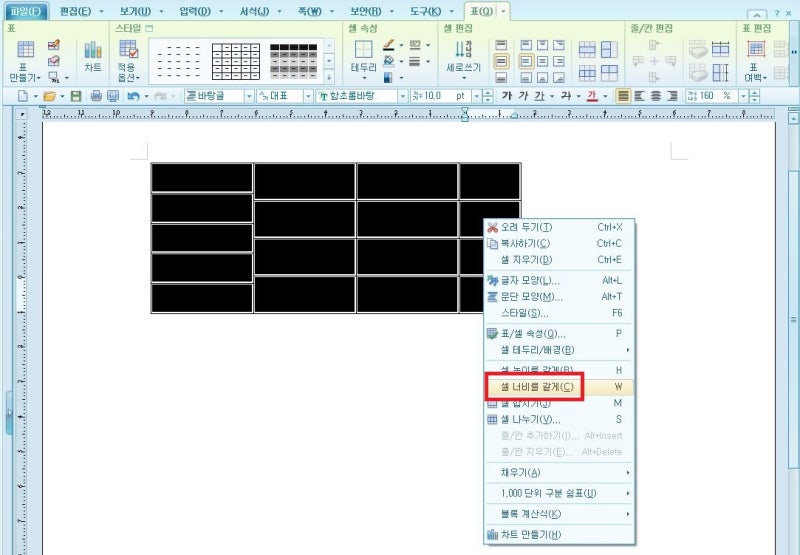Choose 글자 모양(L) in context menu
The width and height of the screenshot is (800, 555).
pos(559,281)
